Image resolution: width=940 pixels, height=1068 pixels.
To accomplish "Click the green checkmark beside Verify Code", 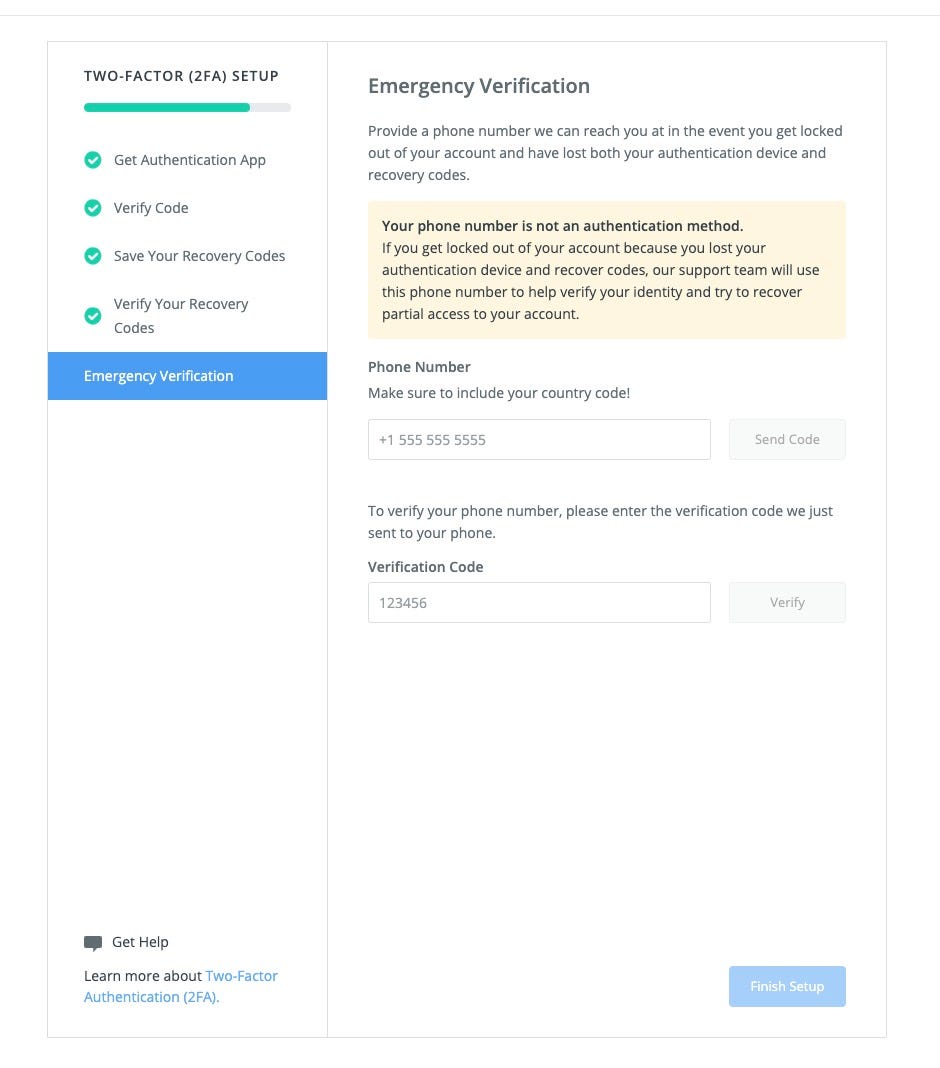I will pos(93,208).
